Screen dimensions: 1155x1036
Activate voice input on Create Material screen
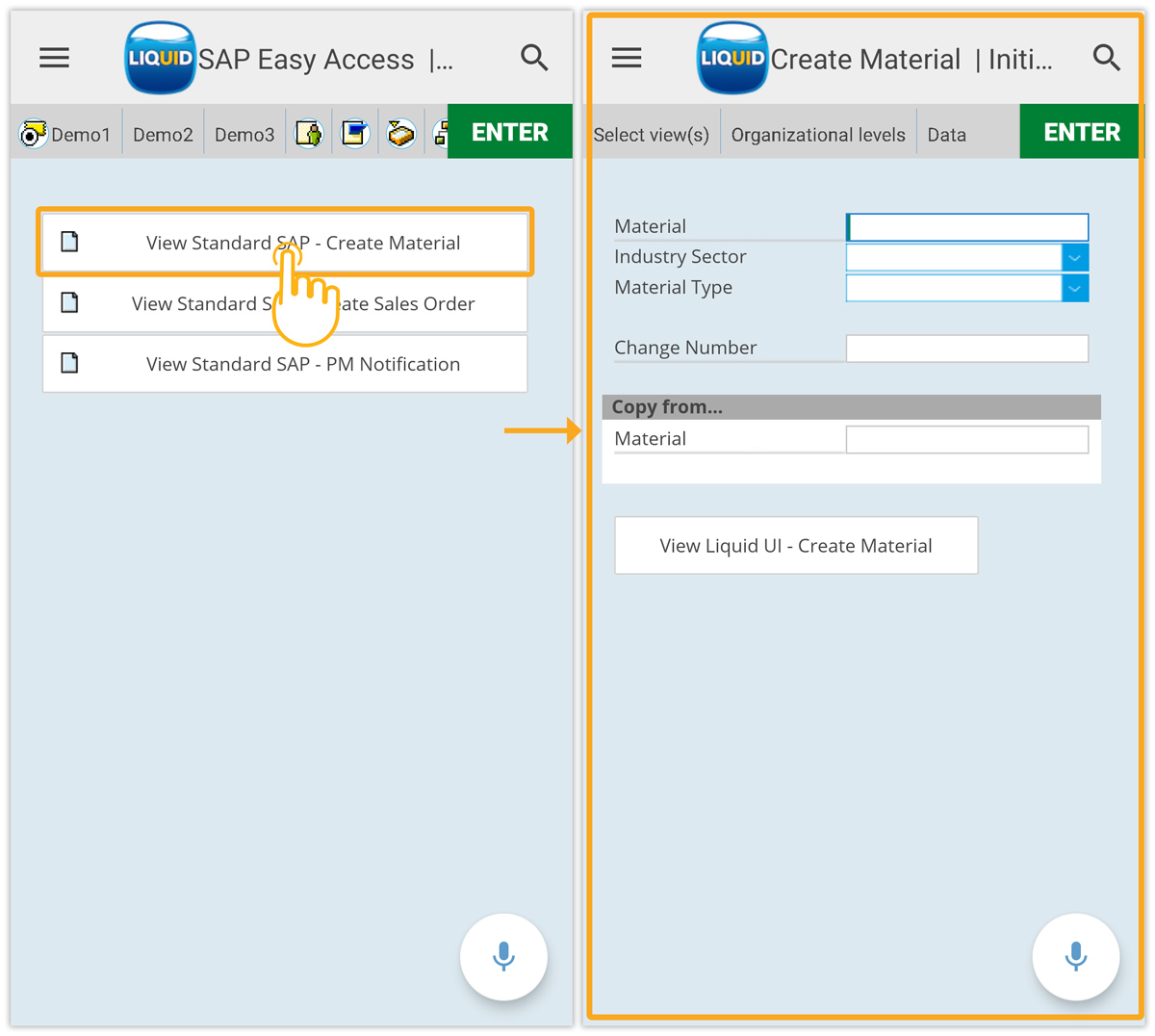(1075, 957)
